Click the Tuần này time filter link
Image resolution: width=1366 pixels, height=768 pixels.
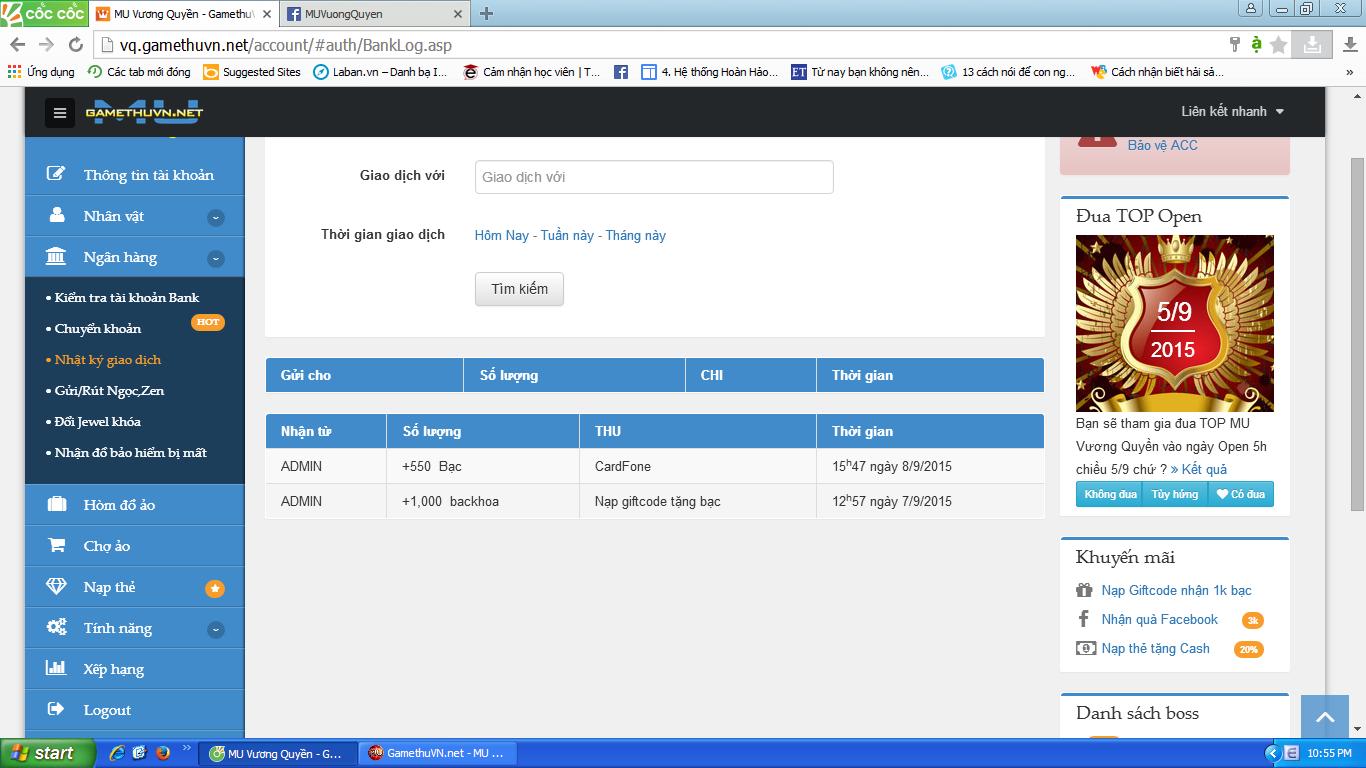[567, 235]
